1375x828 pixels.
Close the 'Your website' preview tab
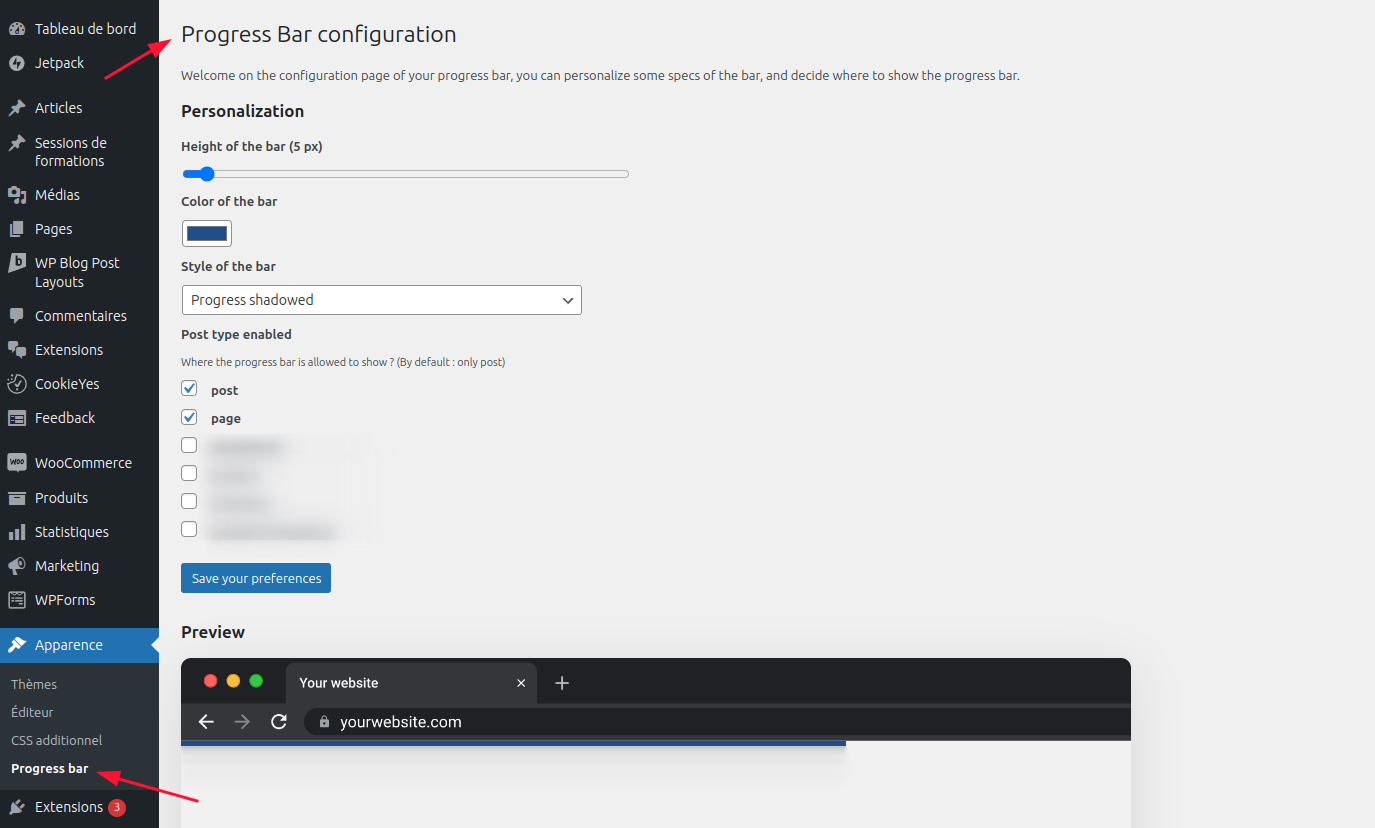click(521, 683)
